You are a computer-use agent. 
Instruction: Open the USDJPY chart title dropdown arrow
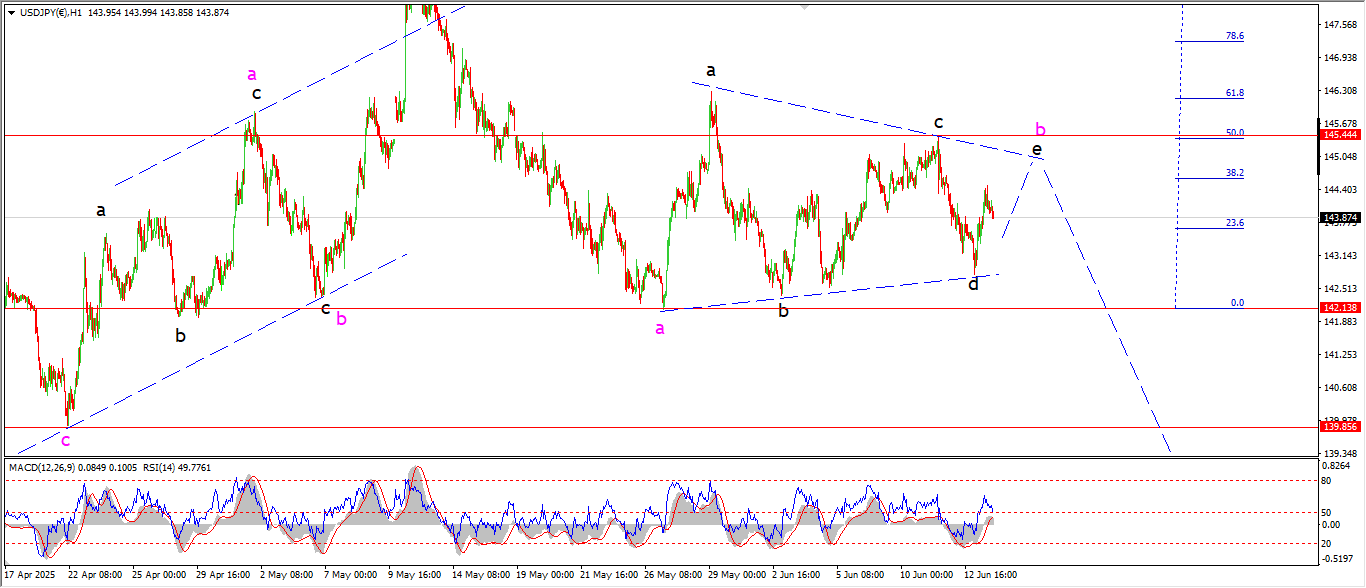click(11, 11)
